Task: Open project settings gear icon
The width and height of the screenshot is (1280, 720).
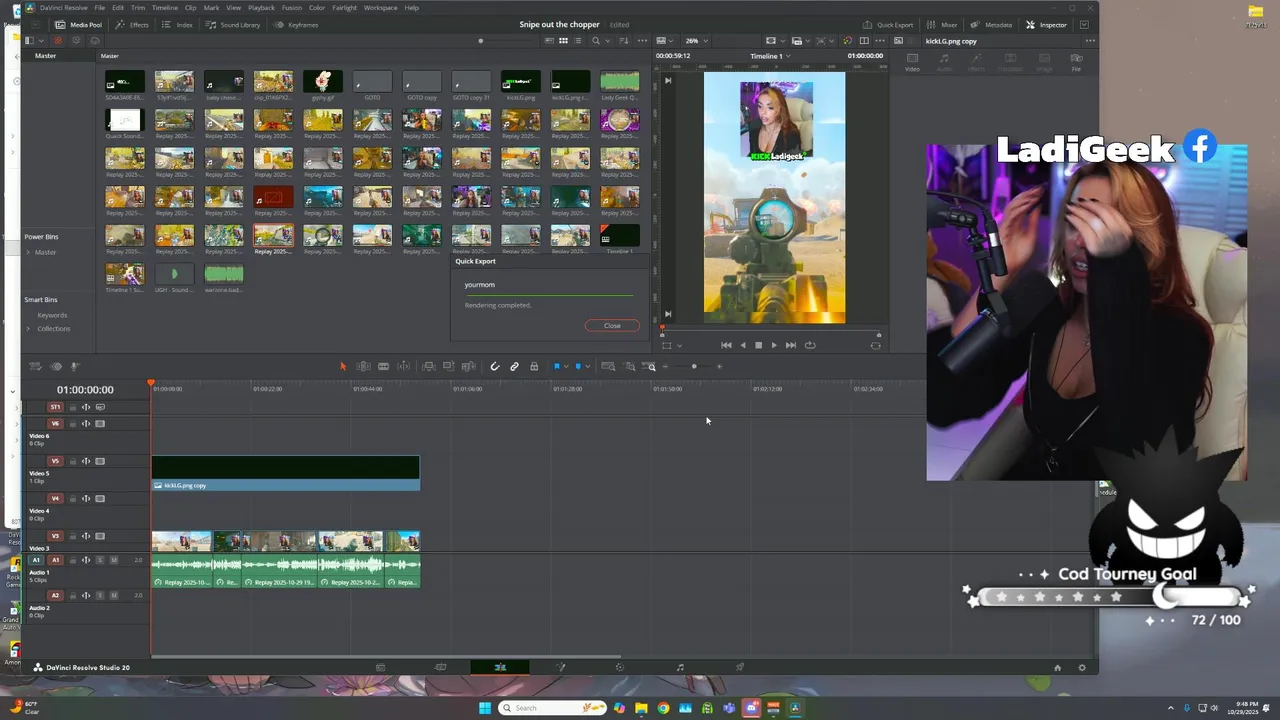Action: 1081,668
